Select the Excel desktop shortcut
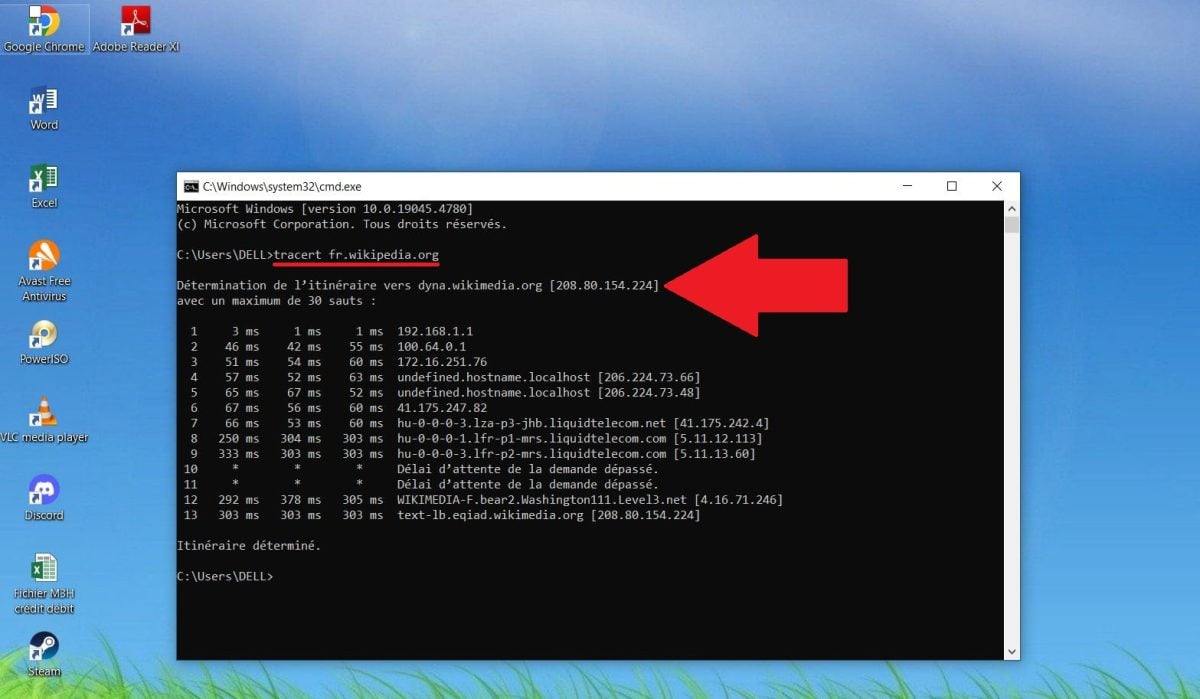 point(44,186)
